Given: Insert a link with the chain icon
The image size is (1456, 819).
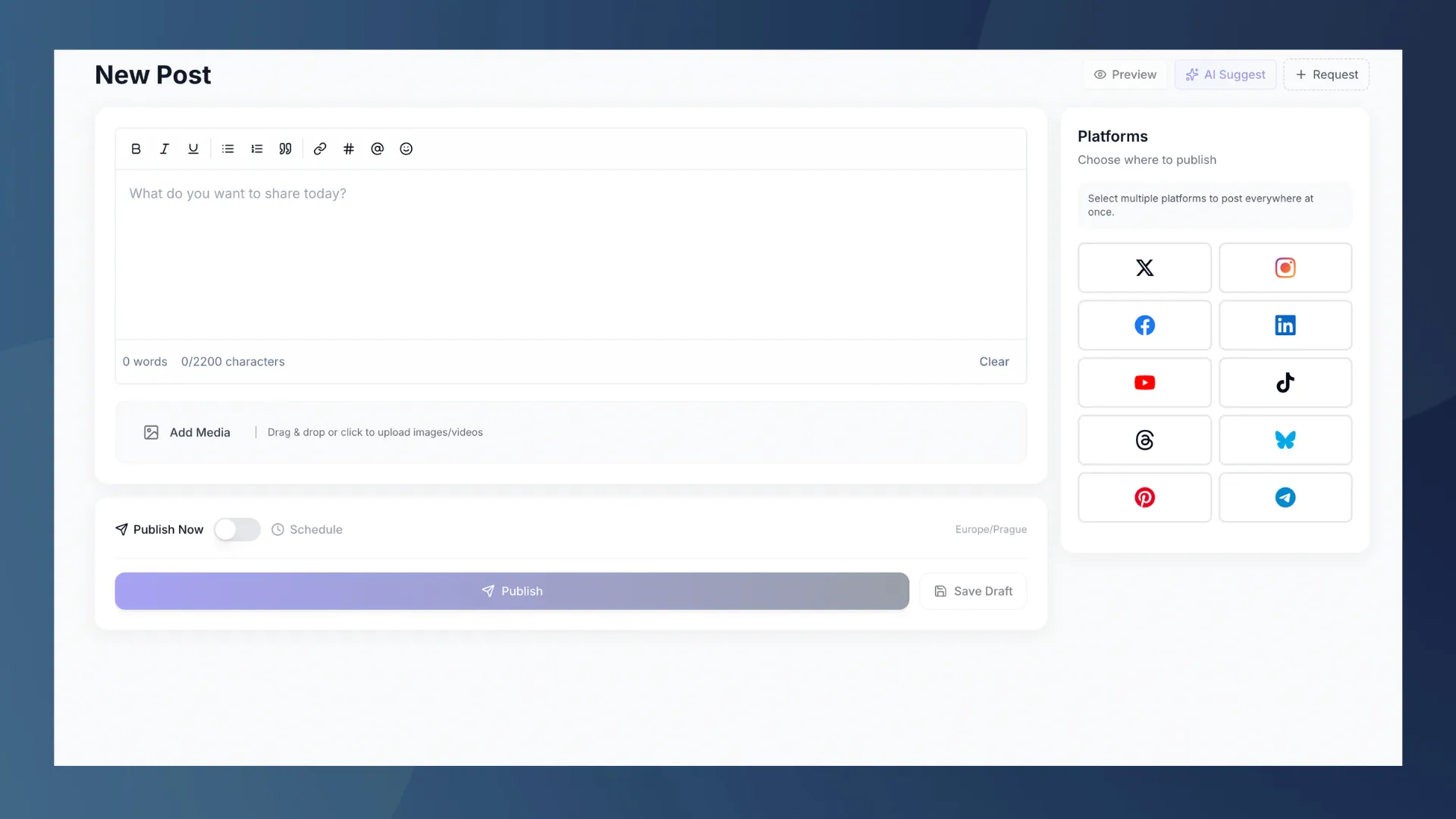Looking at the screenshot, I should [x=320, y=149].
